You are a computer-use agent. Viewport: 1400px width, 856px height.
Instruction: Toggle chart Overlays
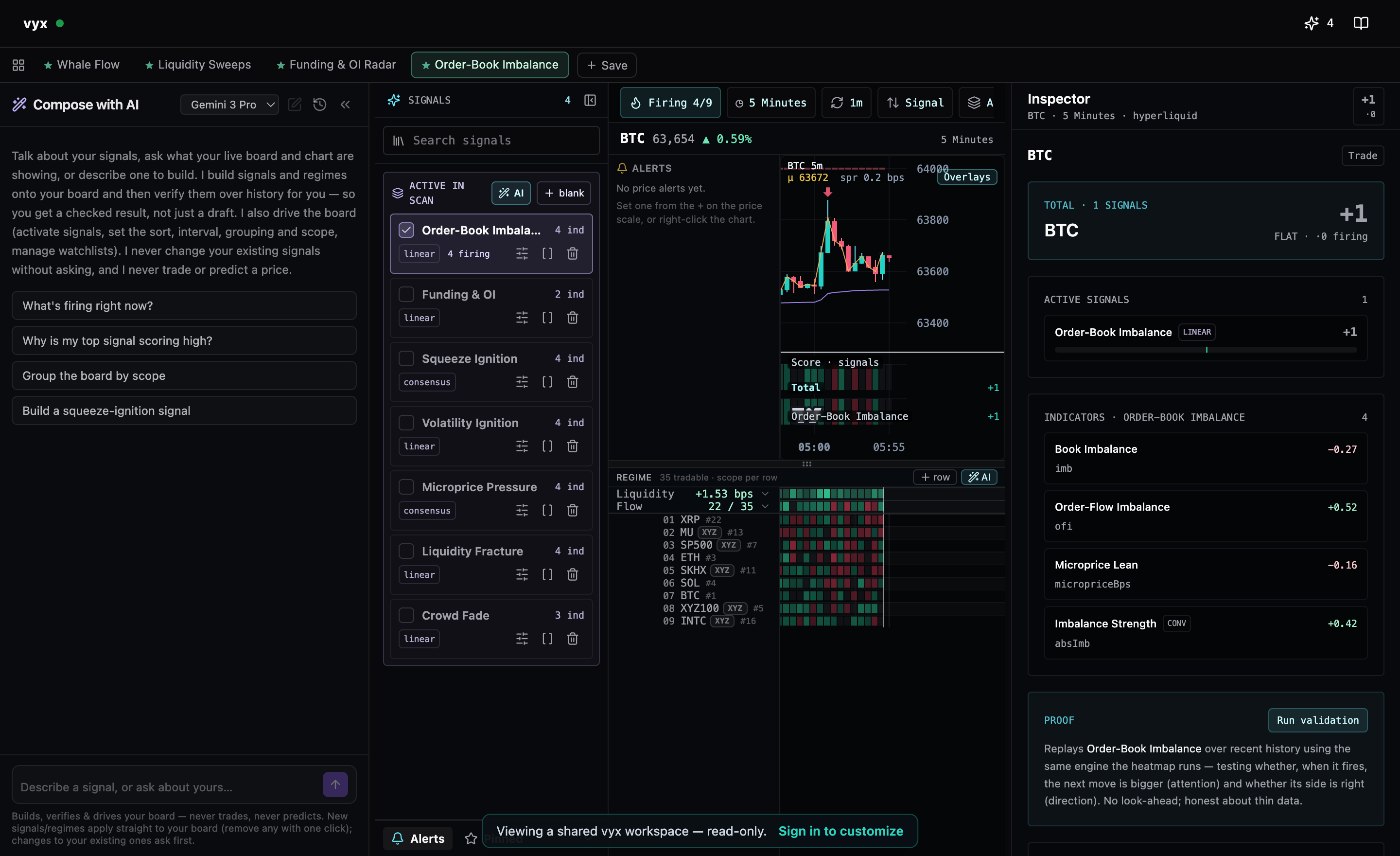966,178
